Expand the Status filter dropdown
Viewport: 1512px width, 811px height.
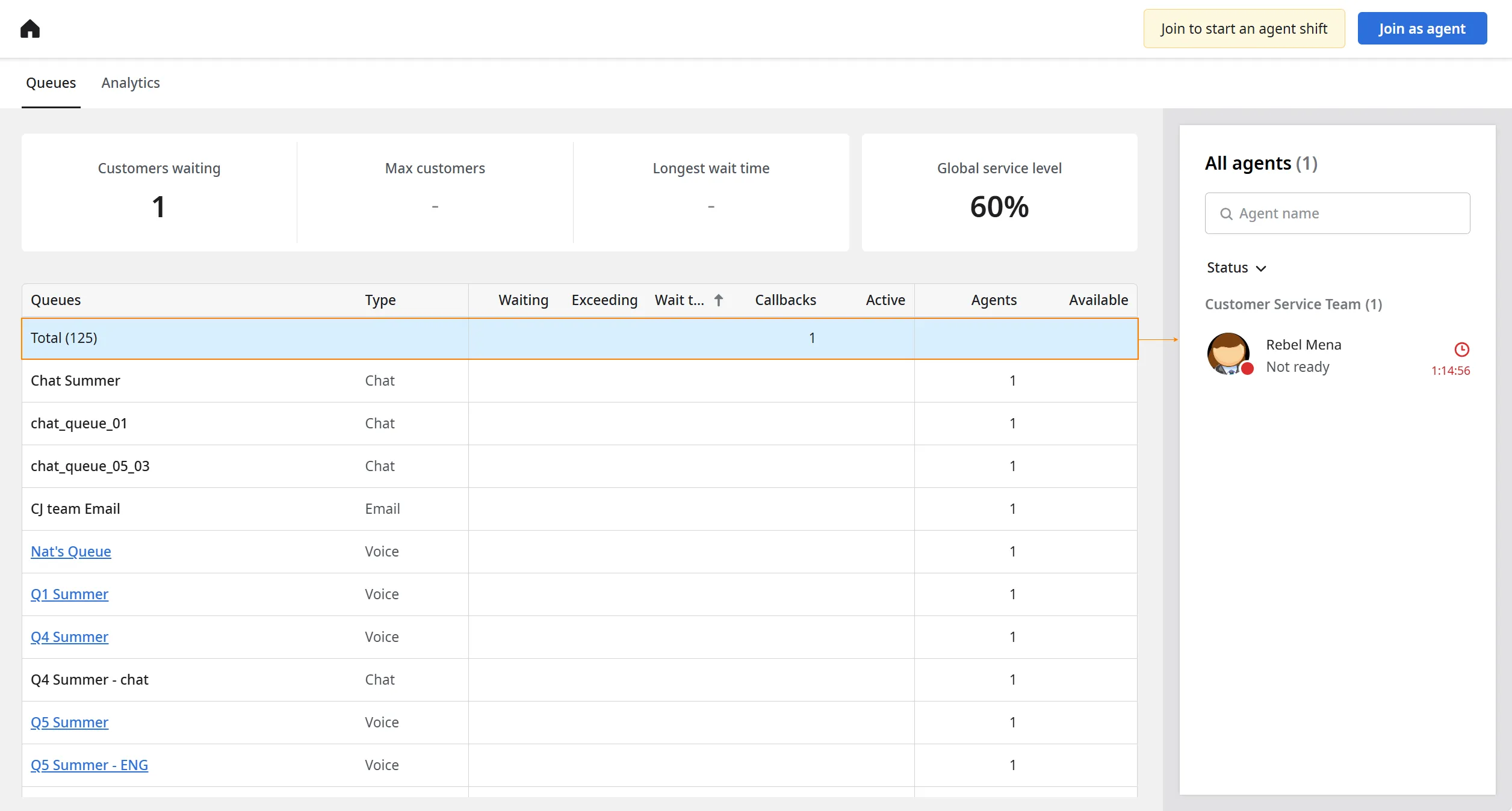tap(1237, 268)
